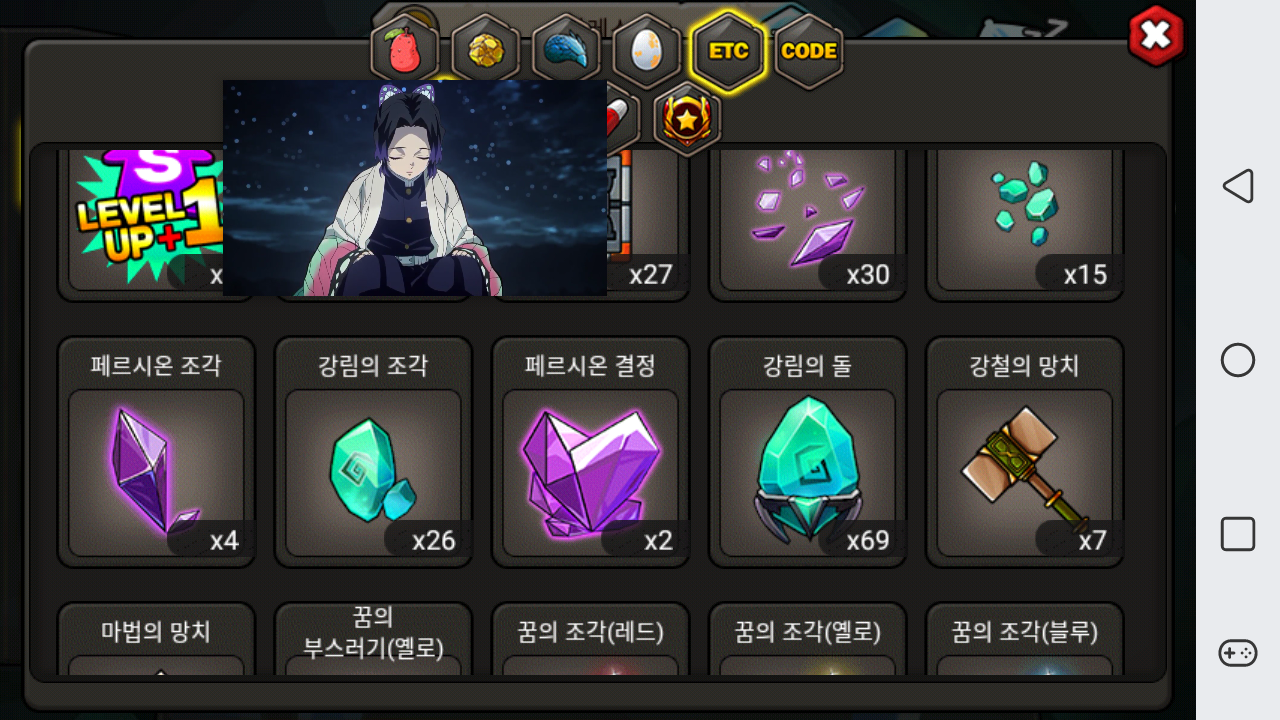Close the inventory with red X

[x=1156, y=36]
